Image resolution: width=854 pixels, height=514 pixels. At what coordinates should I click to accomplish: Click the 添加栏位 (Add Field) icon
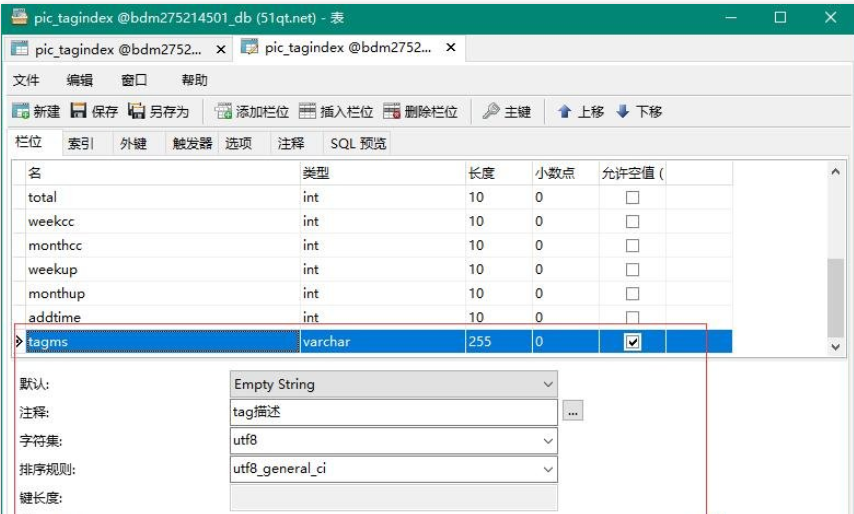[x=224, y=112]
